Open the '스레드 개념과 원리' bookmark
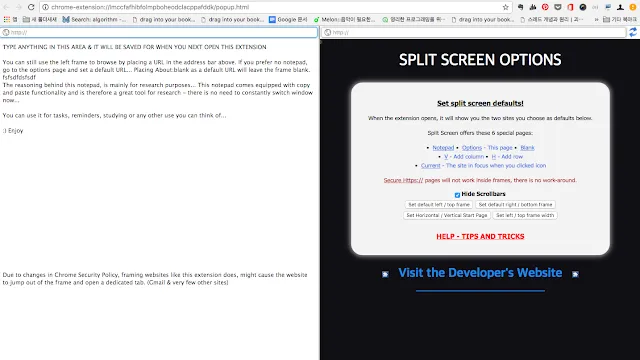 point(552,19)
